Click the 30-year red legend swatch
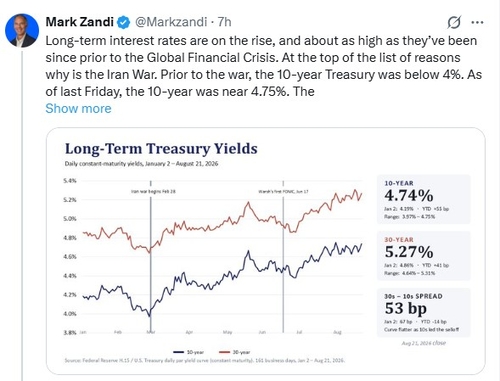Viewport: 500px width, 381px height. tap(224, 352)
